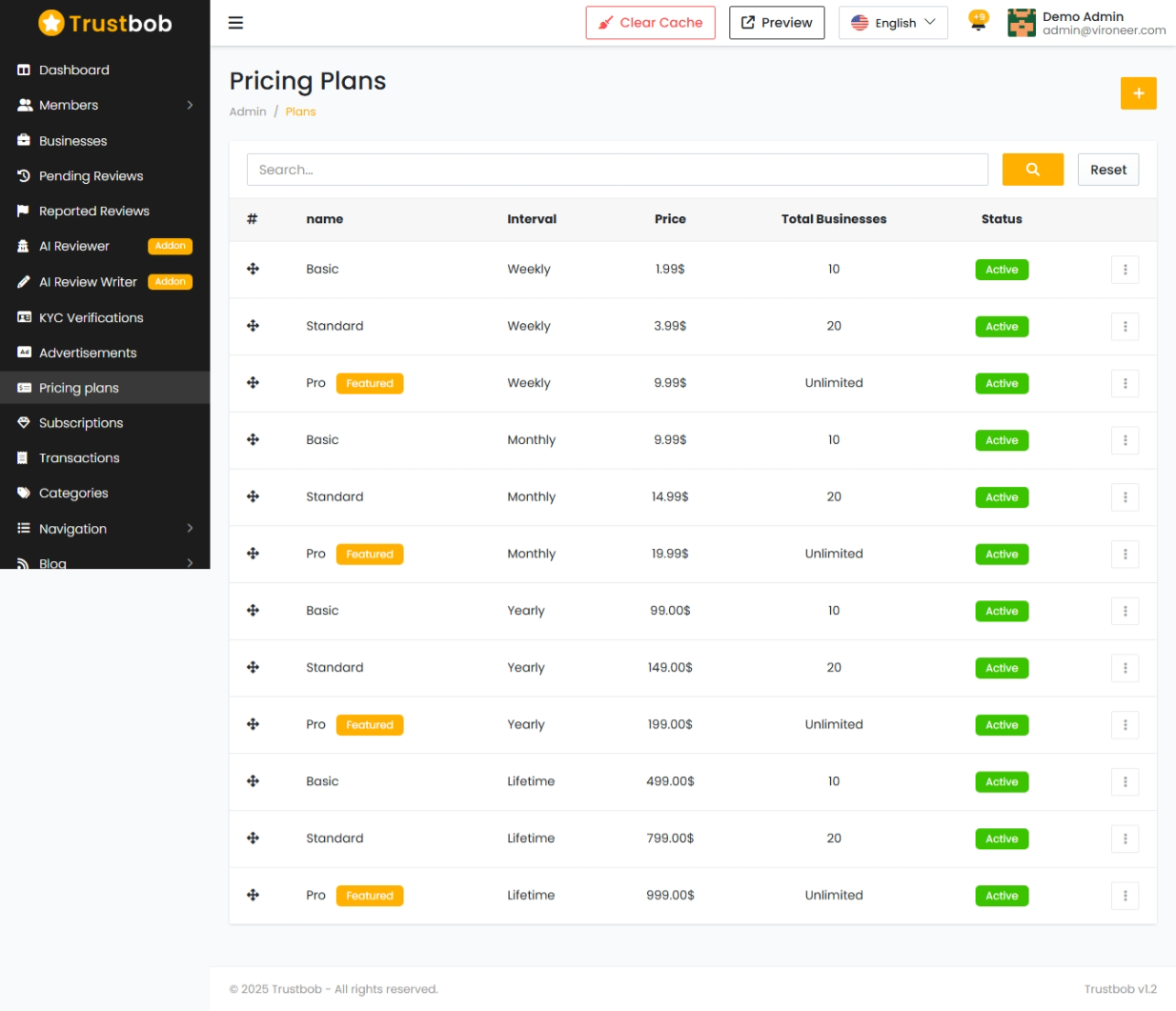Viewport: 1176px width, 1011px height.
Task: Open AI Review Writer addon page
Action: click(105, 282)
